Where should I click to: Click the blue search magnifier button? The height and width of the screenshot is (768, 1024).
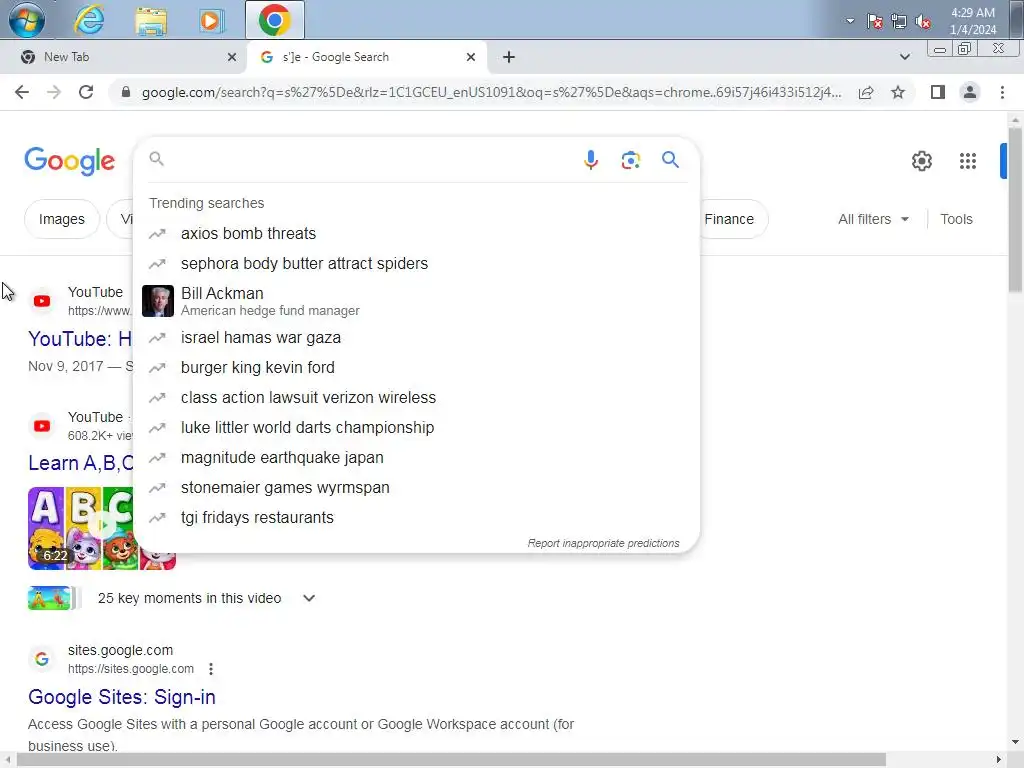(x=670, y=159)
